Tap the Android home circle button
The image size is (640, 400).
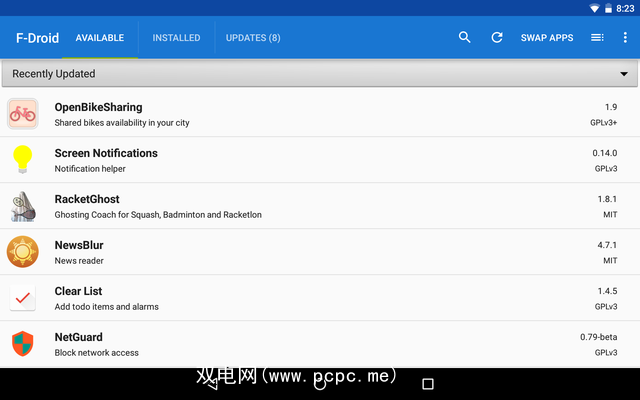point(320,384)
